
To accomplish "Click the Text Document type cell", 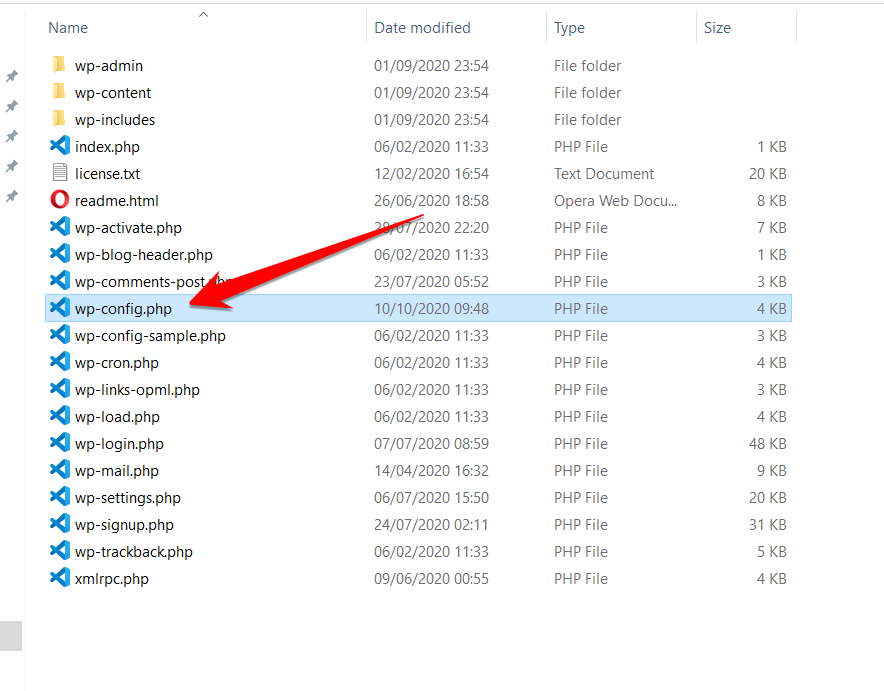I will (604, 174).
